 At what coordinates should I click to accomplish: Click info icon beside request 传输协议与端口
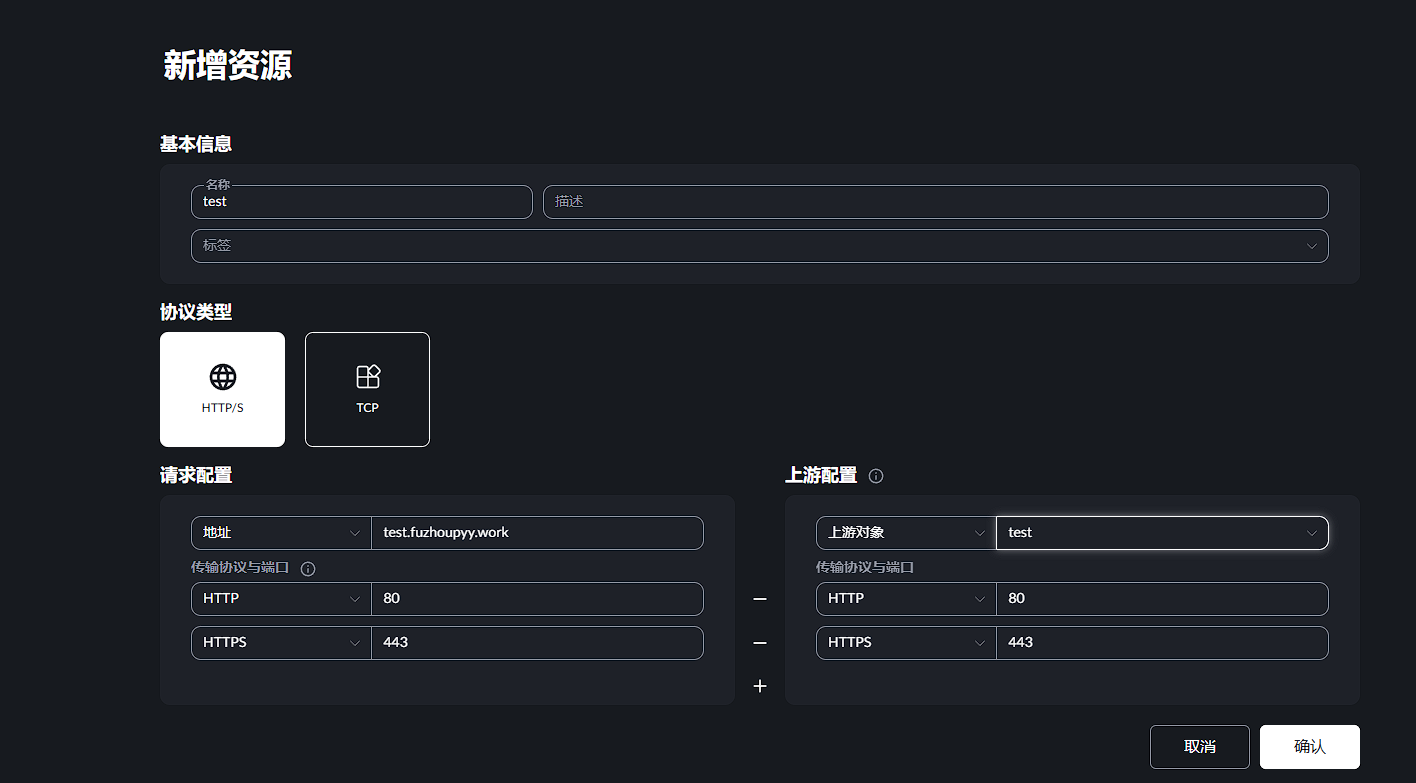(x=308, y=569)
